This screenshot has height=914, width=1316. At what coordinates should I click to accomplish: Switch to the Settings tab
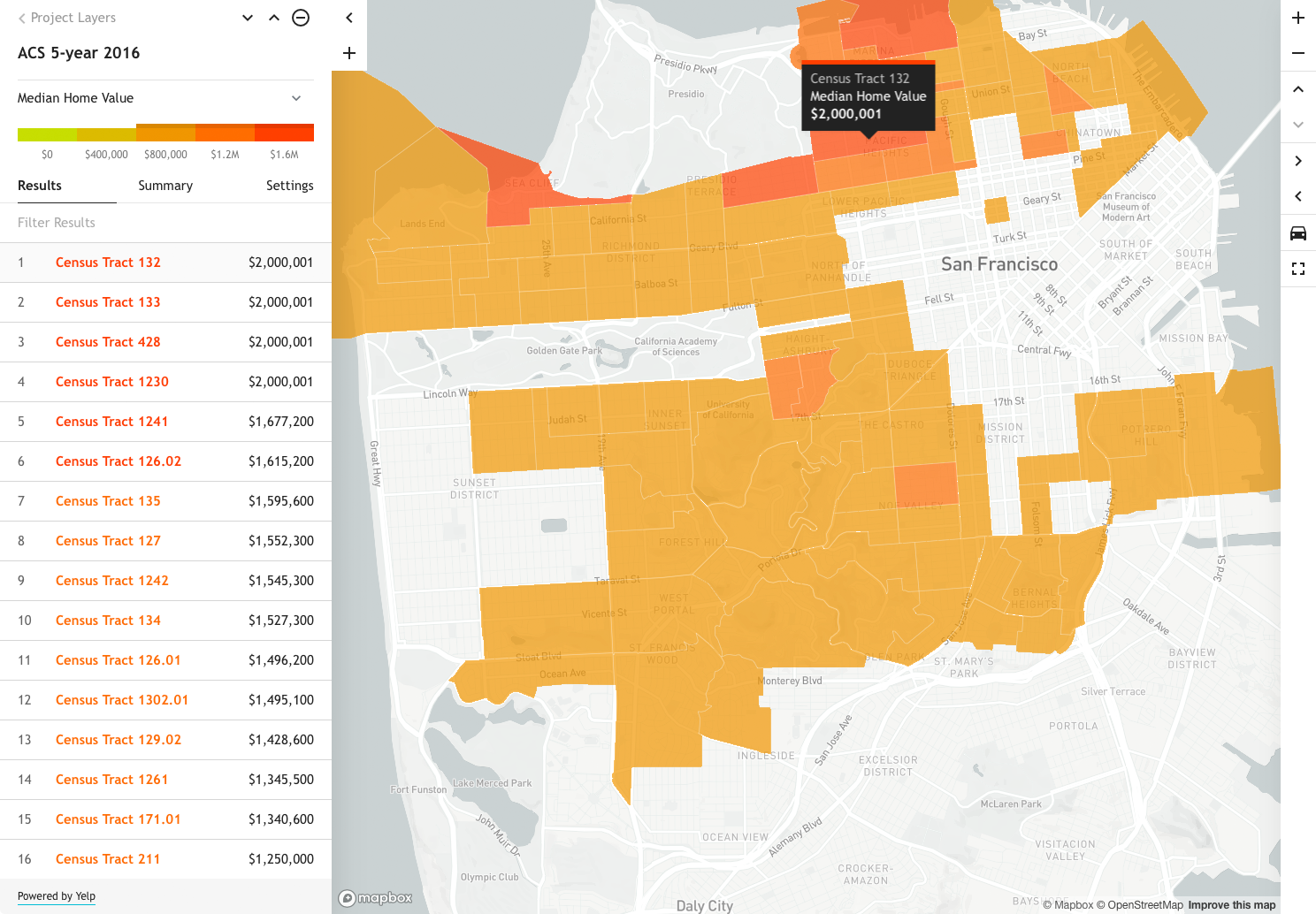click(289, 186)
